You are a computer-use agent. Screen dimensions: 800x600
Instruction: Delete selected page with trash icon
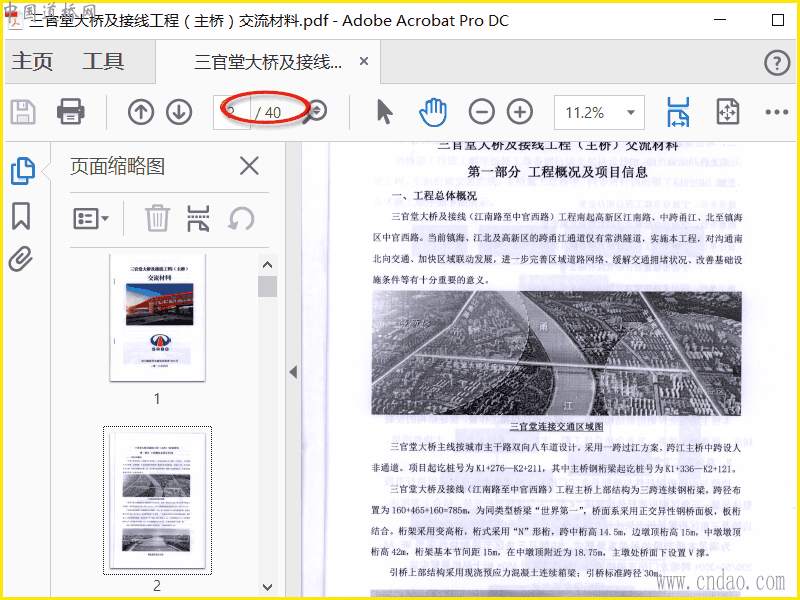pyautogui.click(x=157, y=218)
